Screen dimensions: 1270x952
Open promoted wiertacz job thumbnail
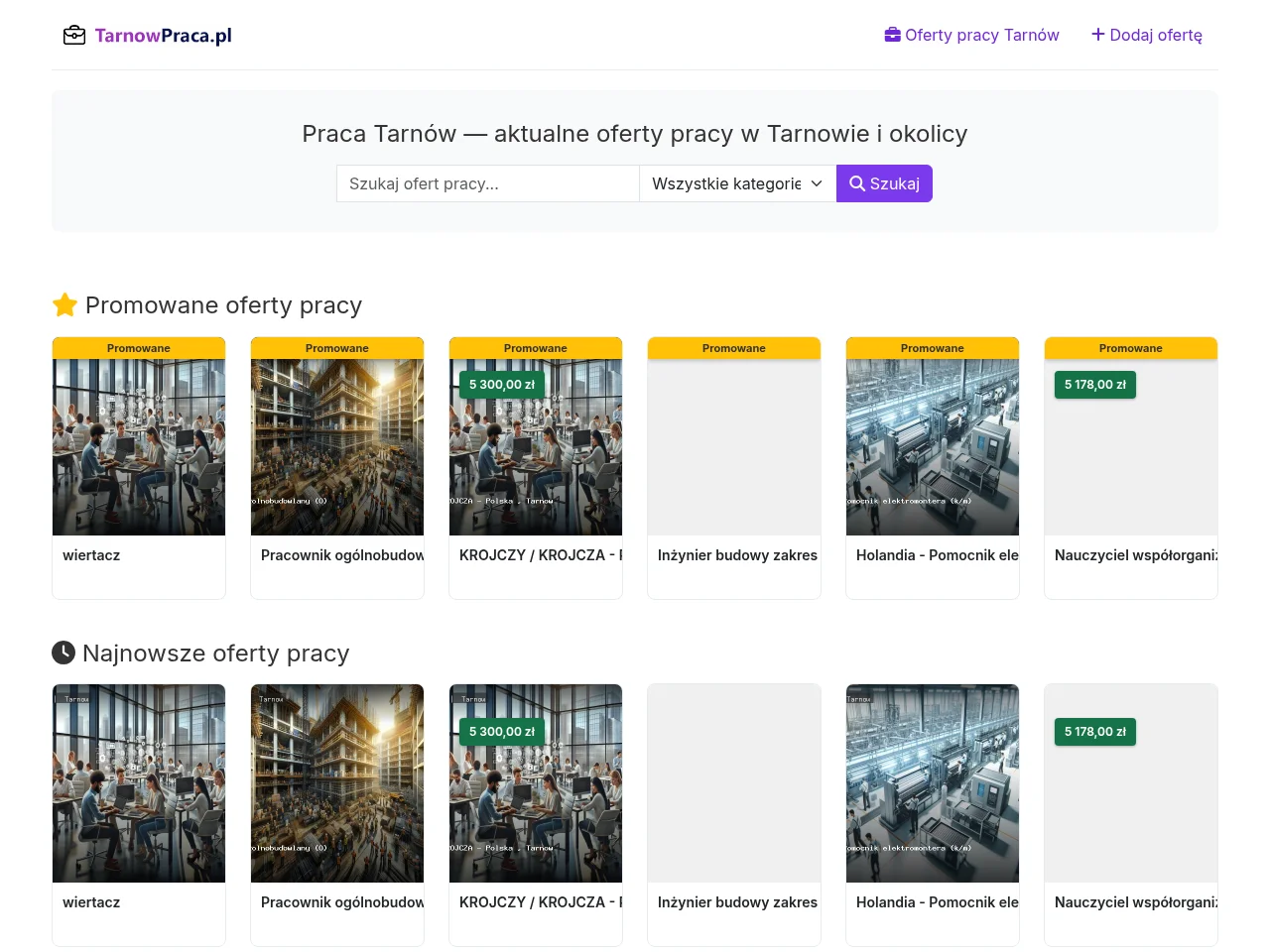pos(139,447)
